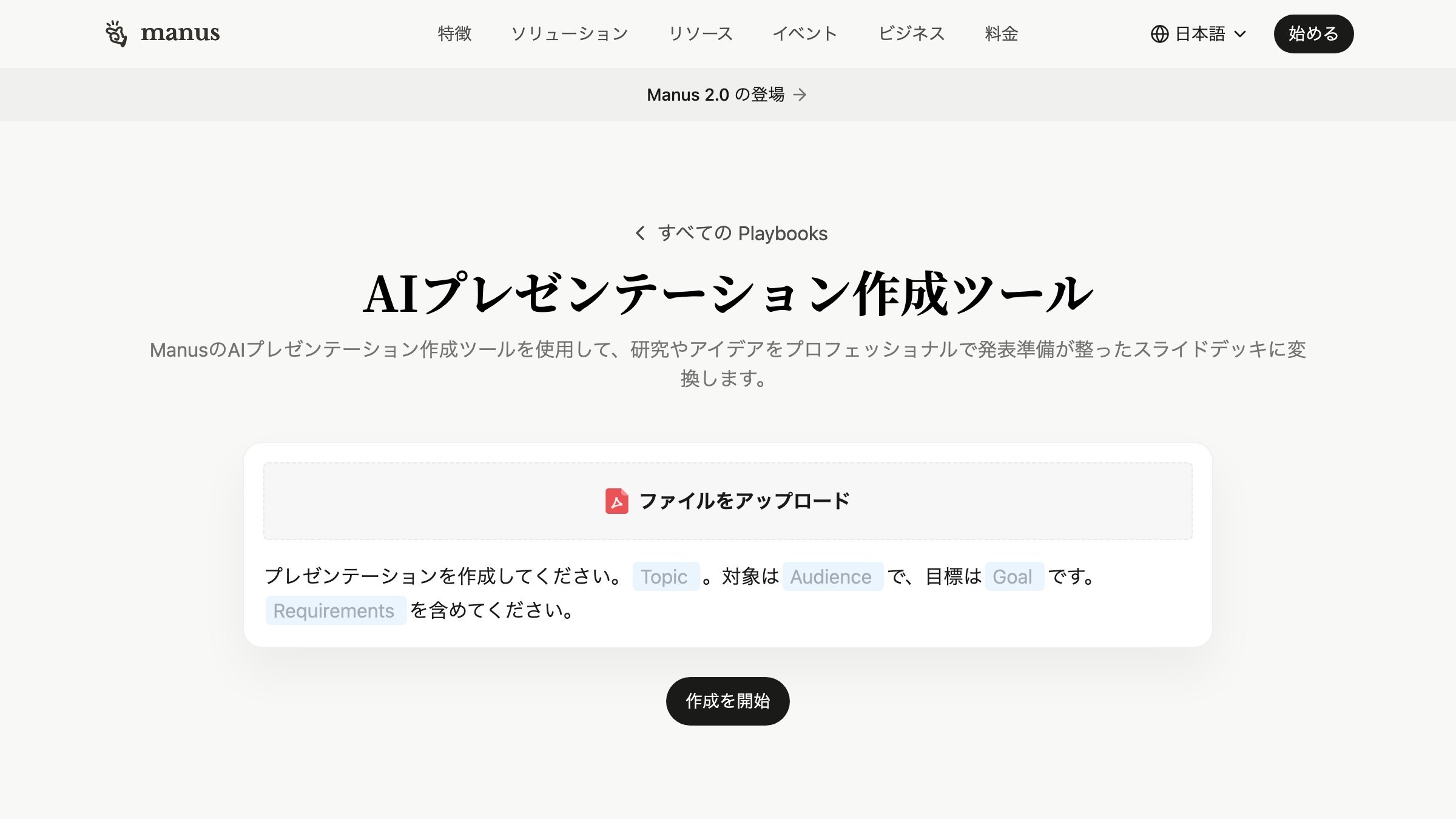This screenshot has width=1456, height=819.
Task: Click the manus wordmark in header
Action: pyautogui.click(x=180, y=33)
